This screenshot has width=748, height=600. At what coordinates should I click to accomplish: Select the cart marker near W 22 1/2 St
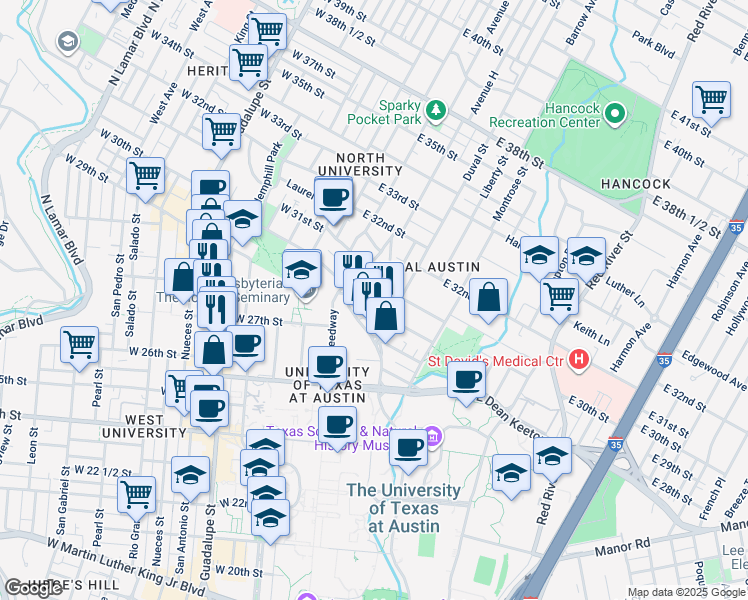point(137,496)
